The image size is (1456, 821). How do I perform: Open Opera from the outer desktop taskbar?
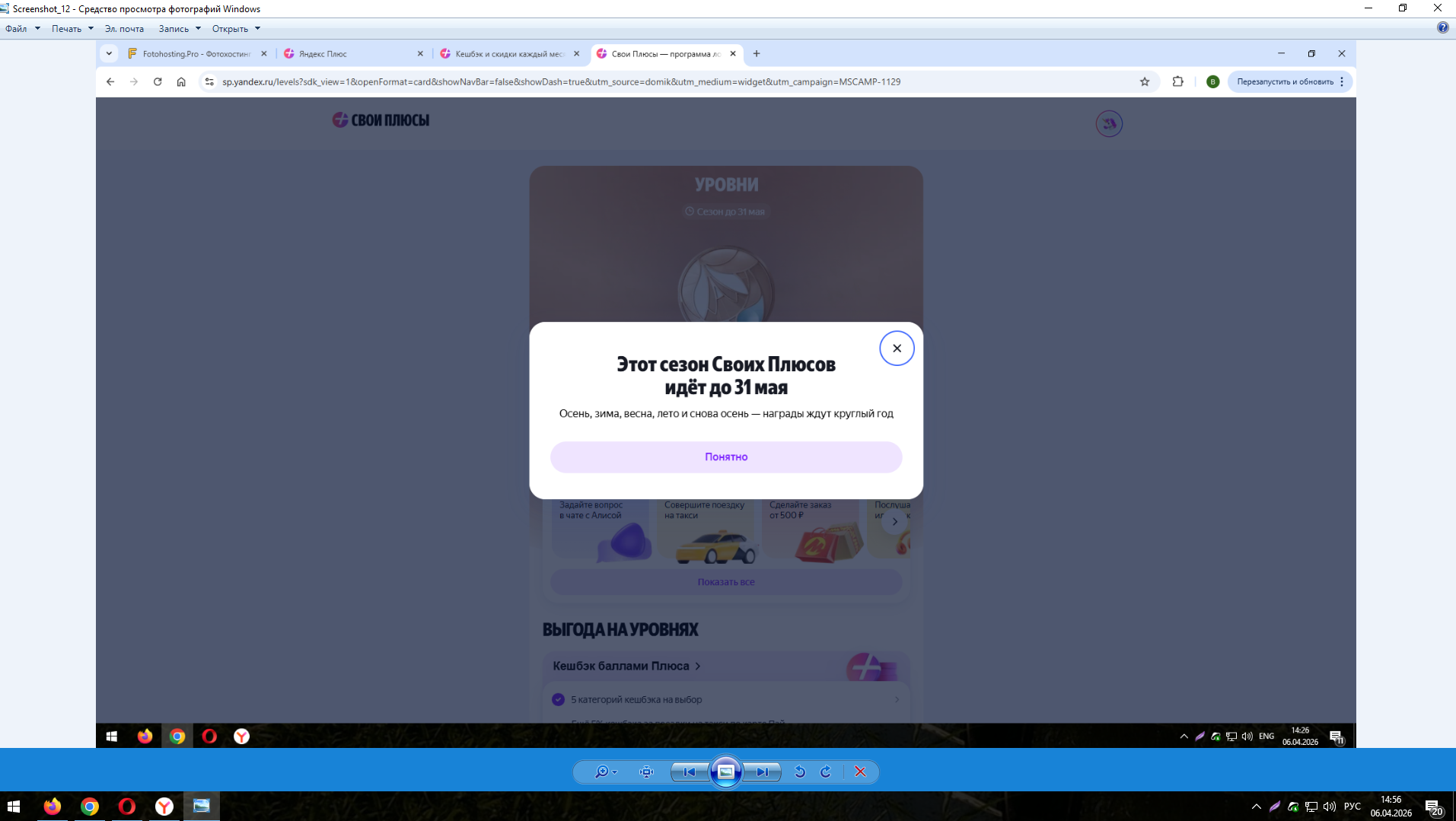(x=127, y=807)
